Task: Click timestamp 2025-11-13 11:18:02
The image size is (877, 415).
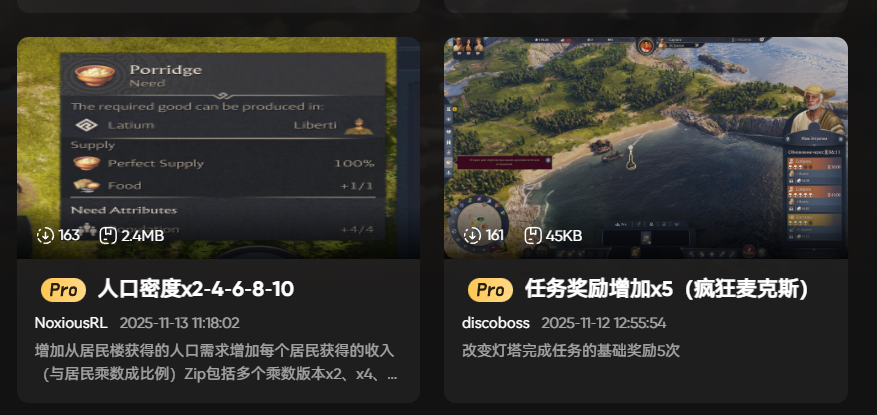Action: 180,323
